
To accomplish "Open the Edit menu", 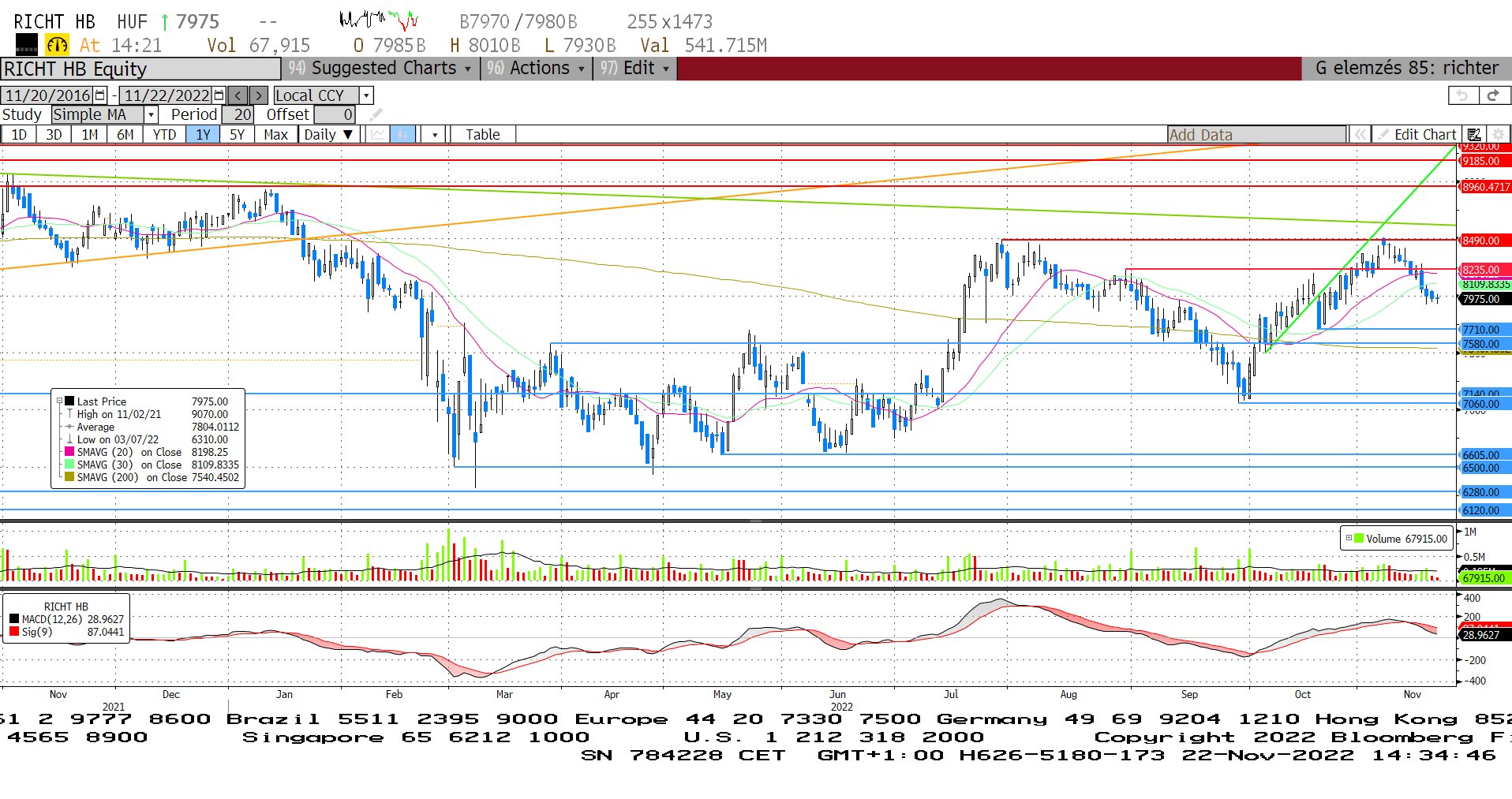I will click(x=635, y=69).
